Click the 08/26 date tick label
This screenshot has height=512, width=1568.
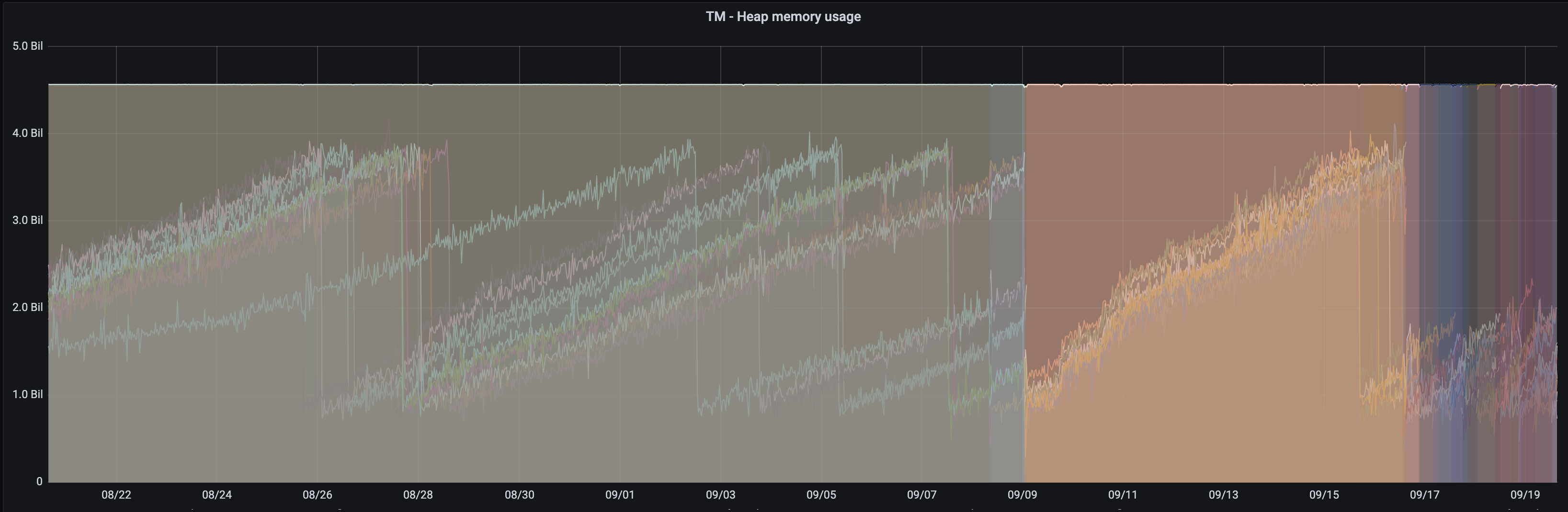click(317, 494)
